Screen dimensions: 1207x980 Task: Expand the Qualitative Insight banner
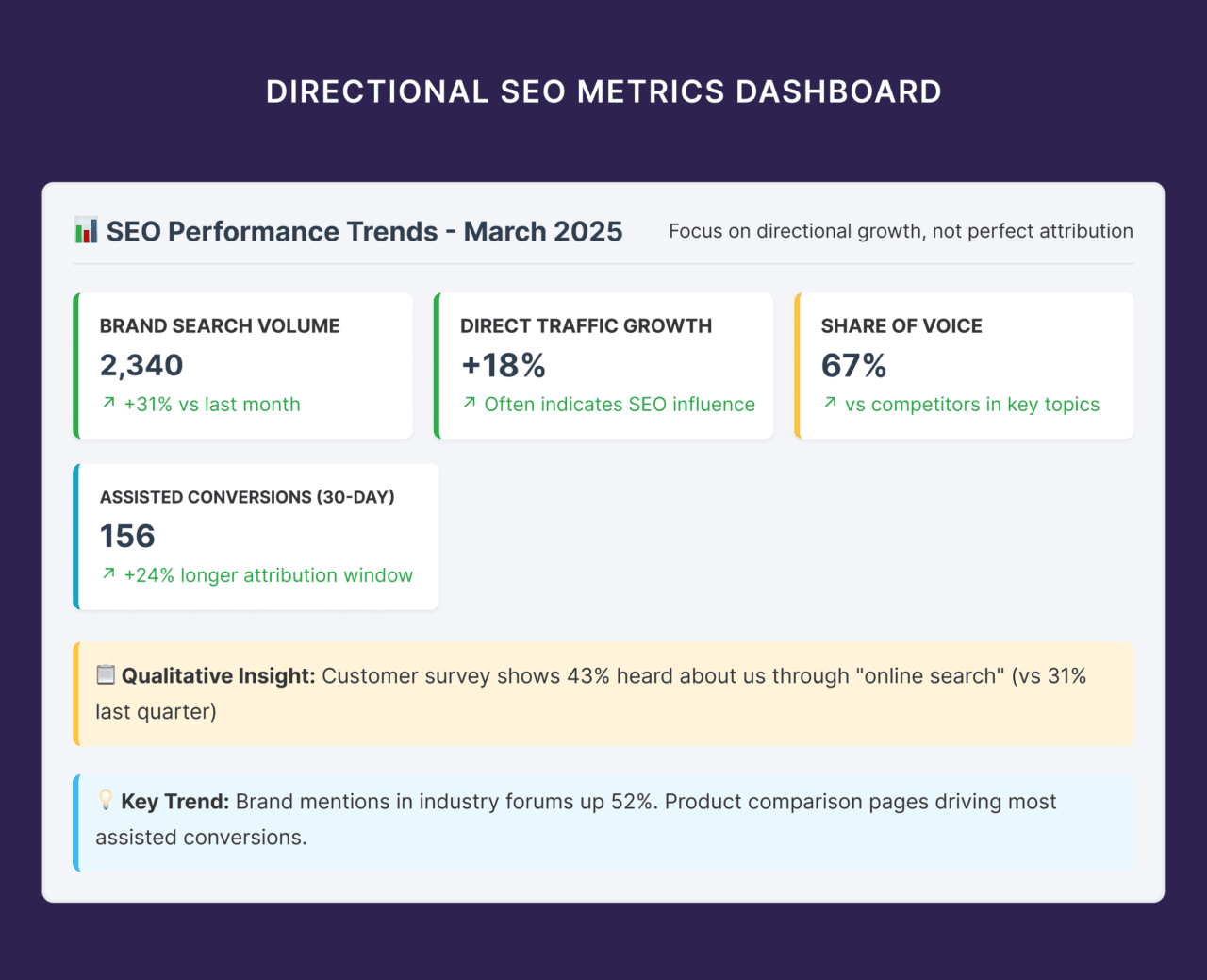pyautogui.click(x=603, y=693)
